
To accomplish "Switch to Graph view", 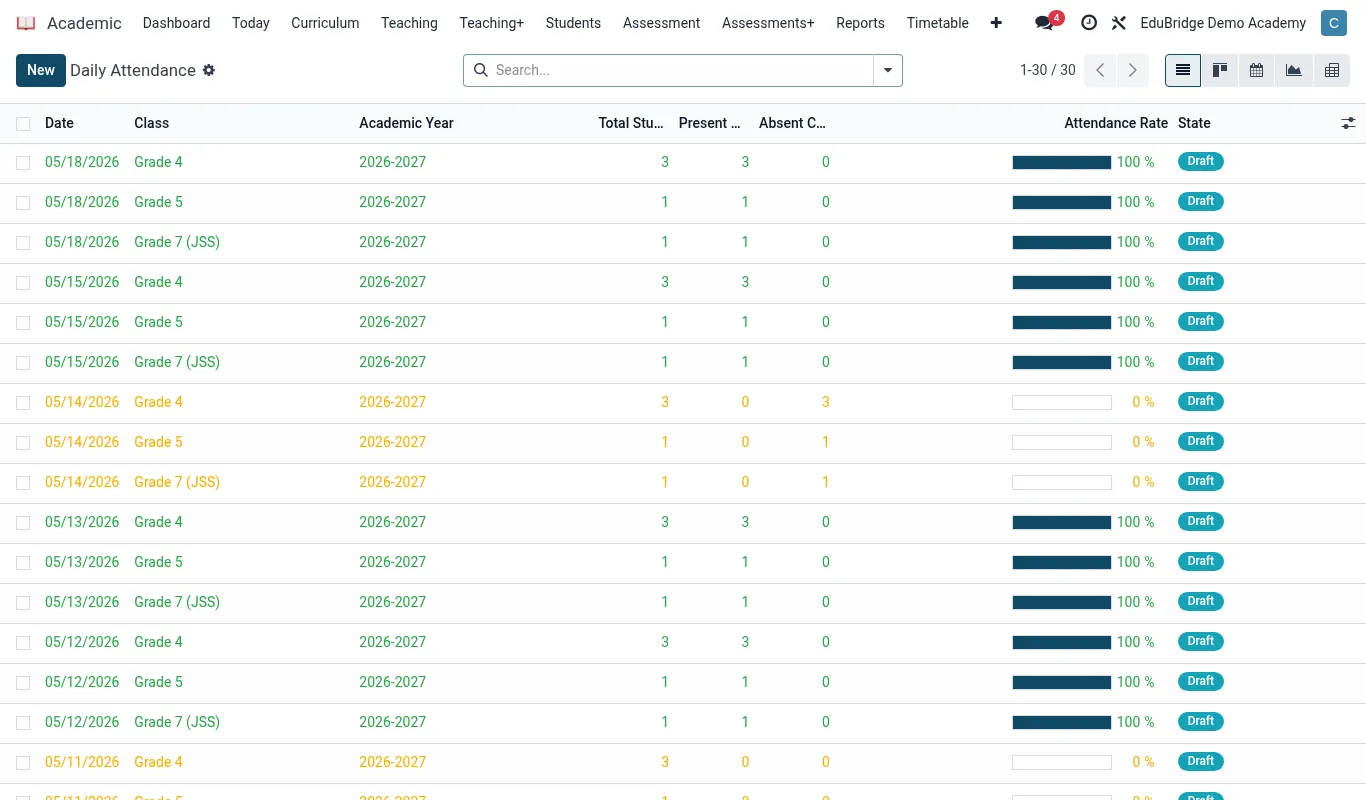I will pos(1294,70).
